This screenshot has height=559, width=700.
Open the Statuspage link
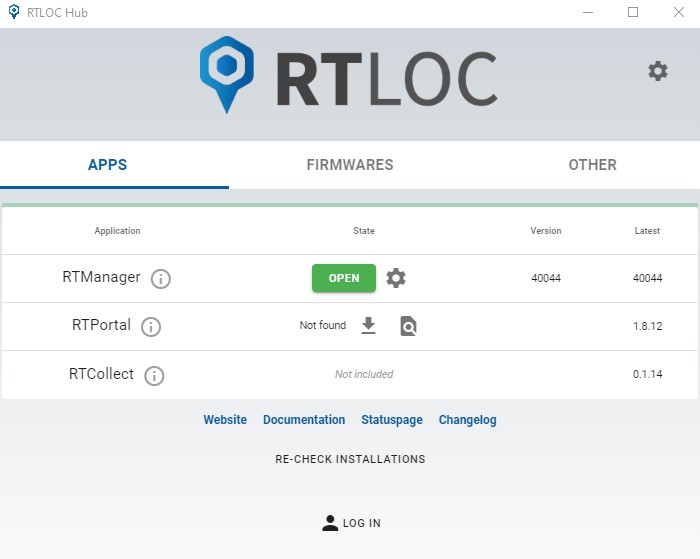(392, 420)
